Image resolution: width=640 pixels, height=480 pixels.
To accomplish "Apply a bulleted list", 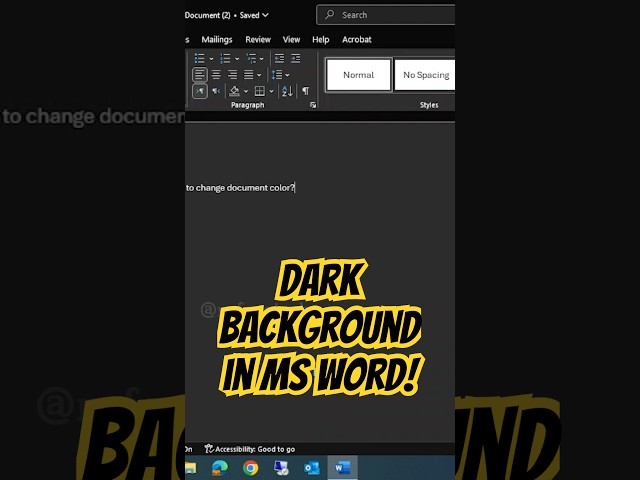I will (x=200, y=58).
